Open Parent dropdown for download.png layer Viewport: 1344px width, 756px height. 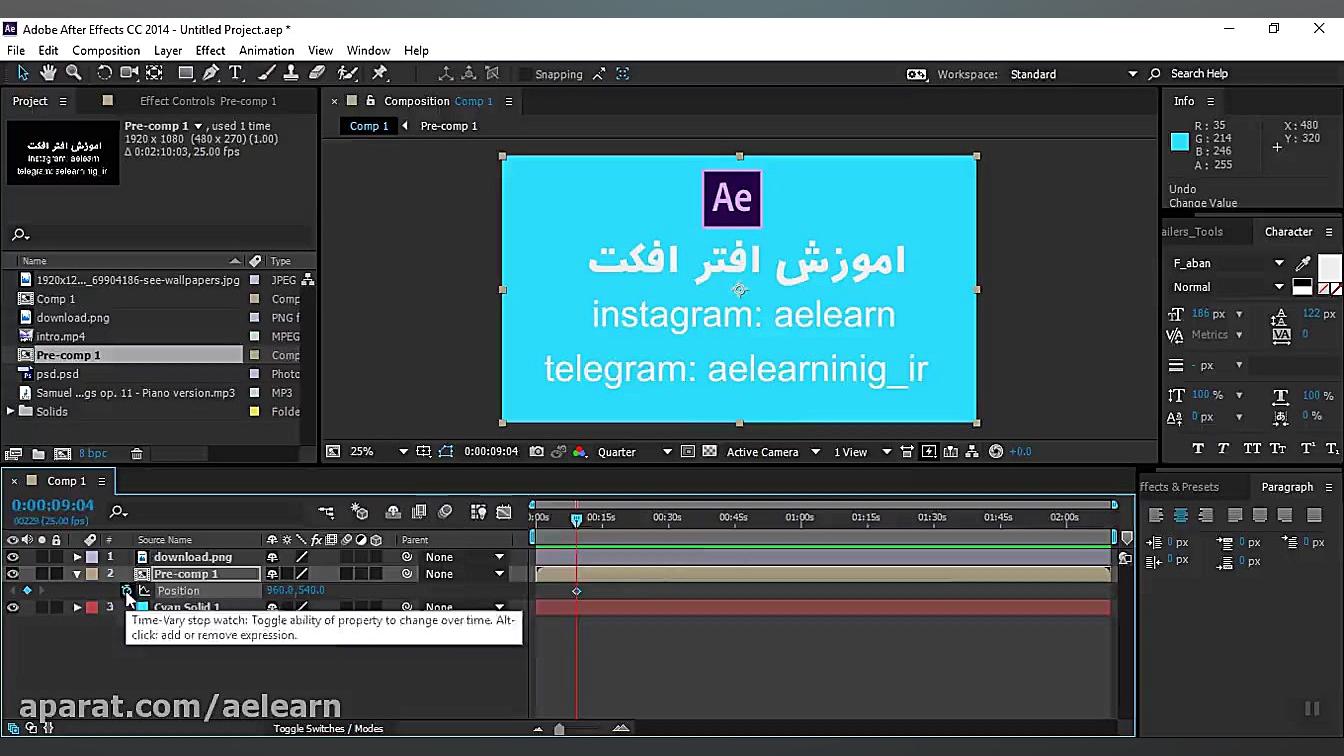point(464,557)
